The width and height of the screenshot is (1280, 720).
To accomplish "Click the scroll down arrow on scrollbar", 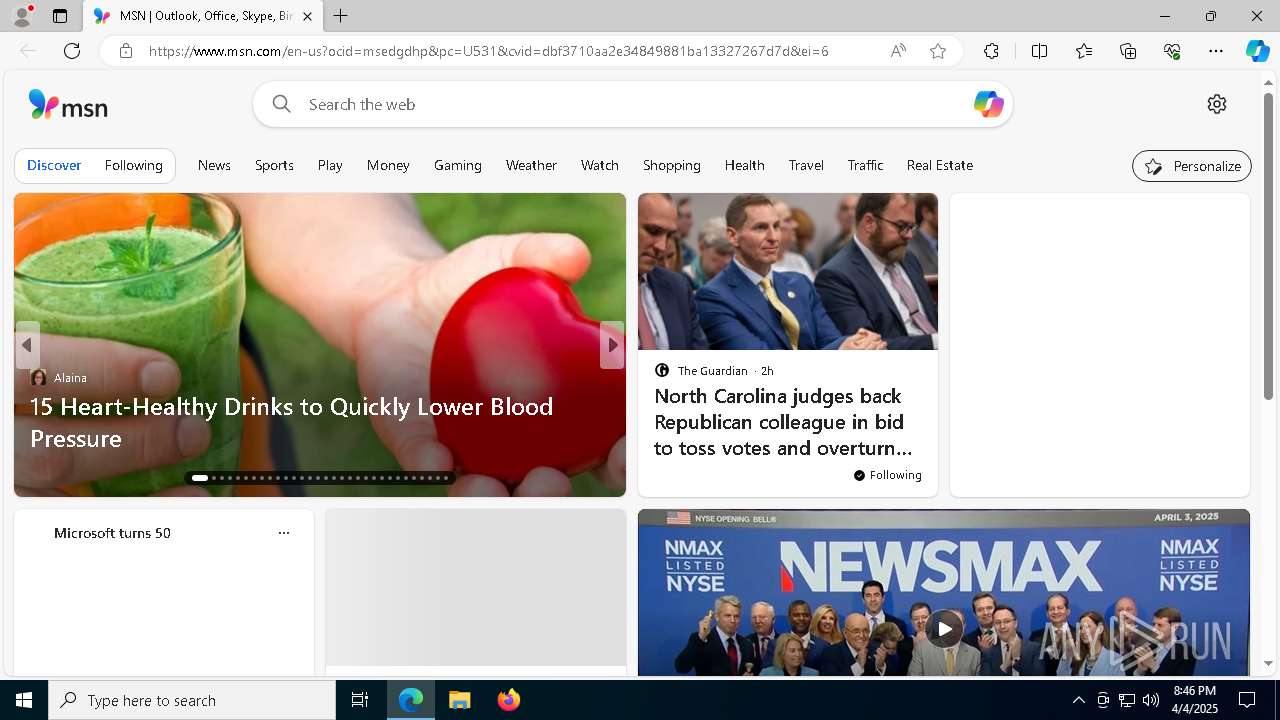I will point(1268,663).
